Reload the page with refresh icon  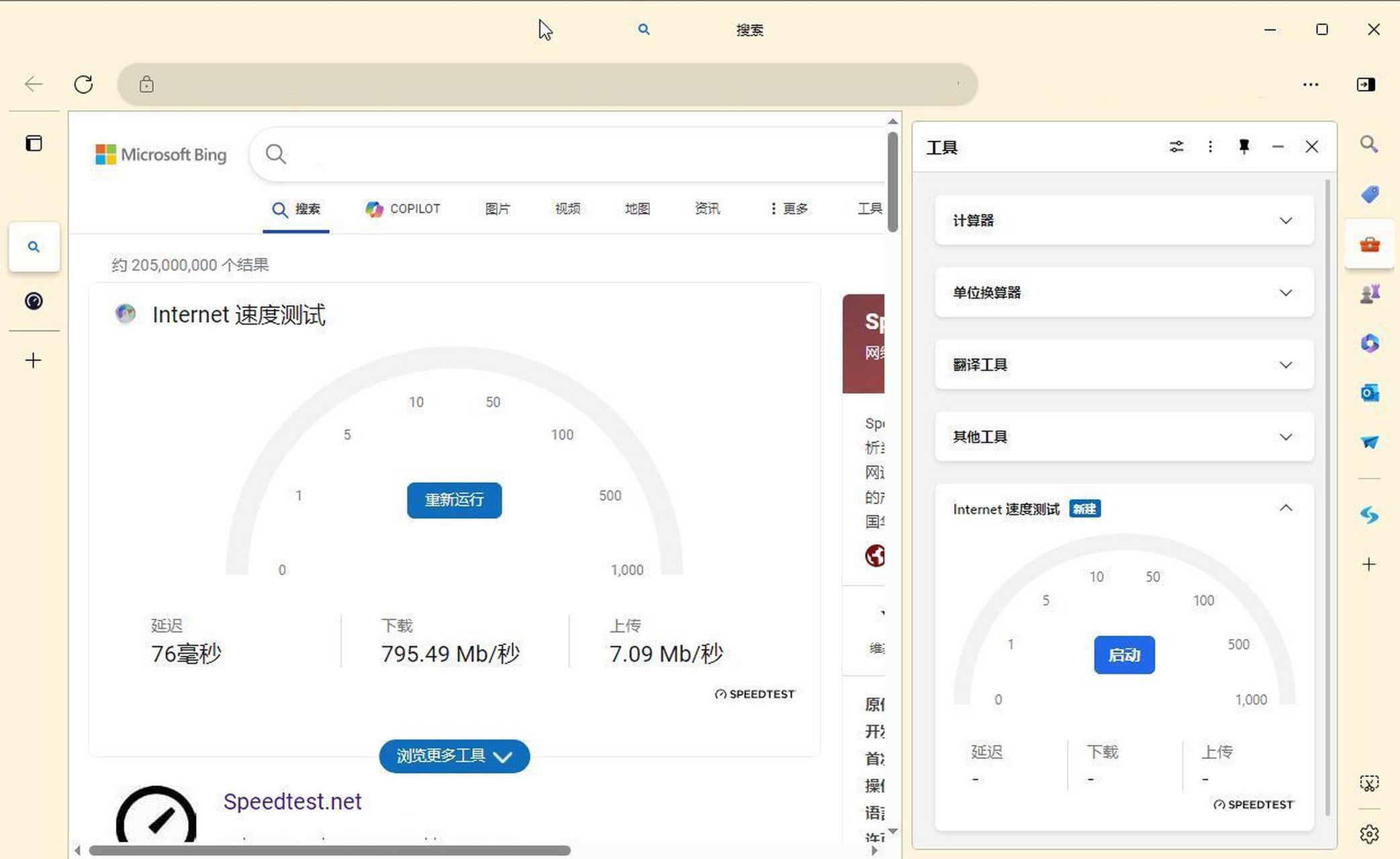(83, 84)
